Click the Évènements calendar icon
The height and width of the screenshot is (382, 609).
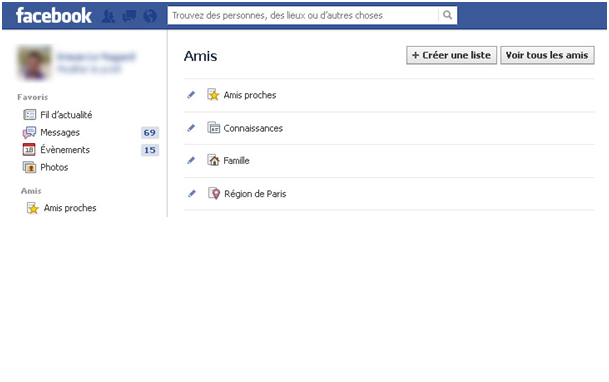[29, 149]
